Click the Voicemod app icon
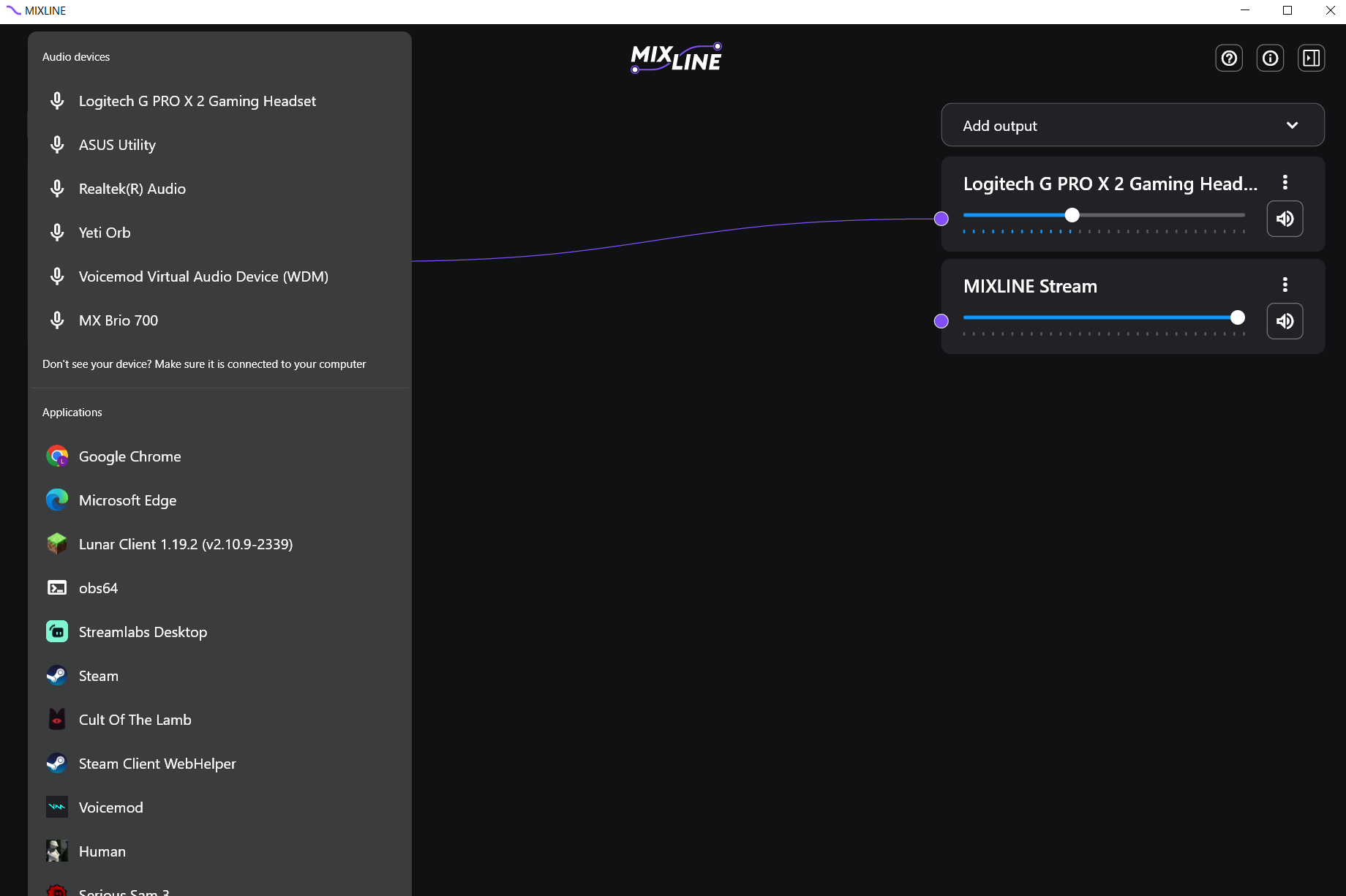Image resolution: width=1346 pixels, height=896 pixels. pyautogui.click(x=57, y=807)
